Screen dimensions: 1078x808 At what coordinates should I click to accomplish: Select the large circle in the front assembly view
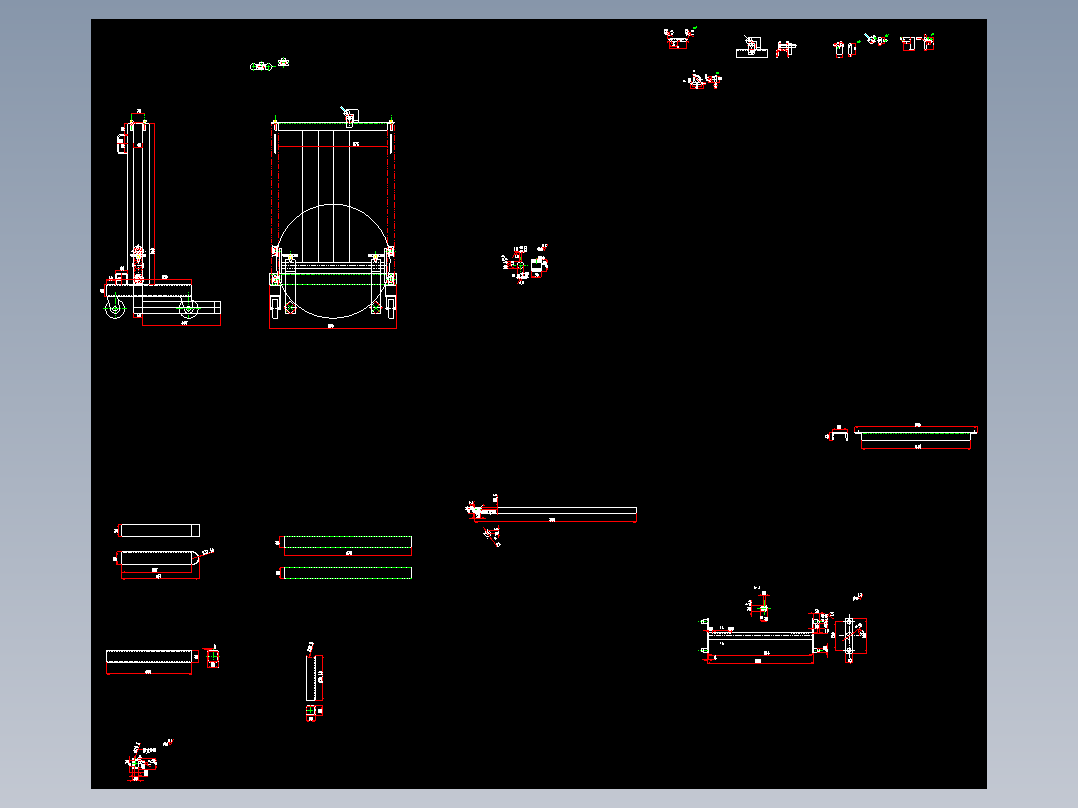click(333, 261)
